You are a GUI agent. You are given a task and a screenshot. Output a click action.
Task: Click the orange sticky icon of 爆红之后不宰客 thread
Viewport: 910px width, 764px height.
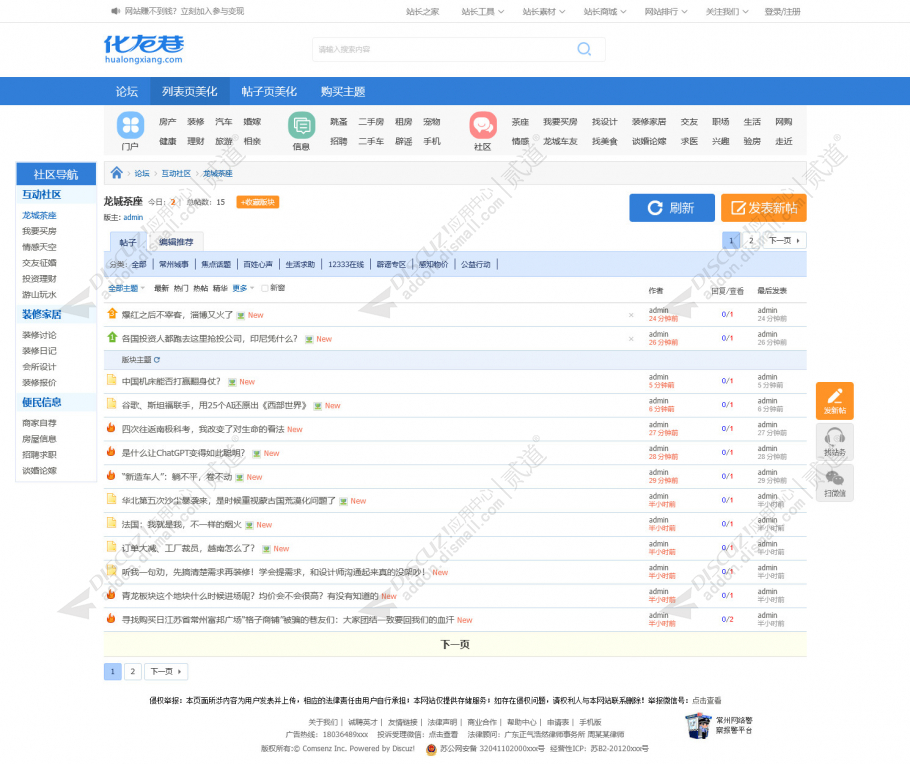112,314
